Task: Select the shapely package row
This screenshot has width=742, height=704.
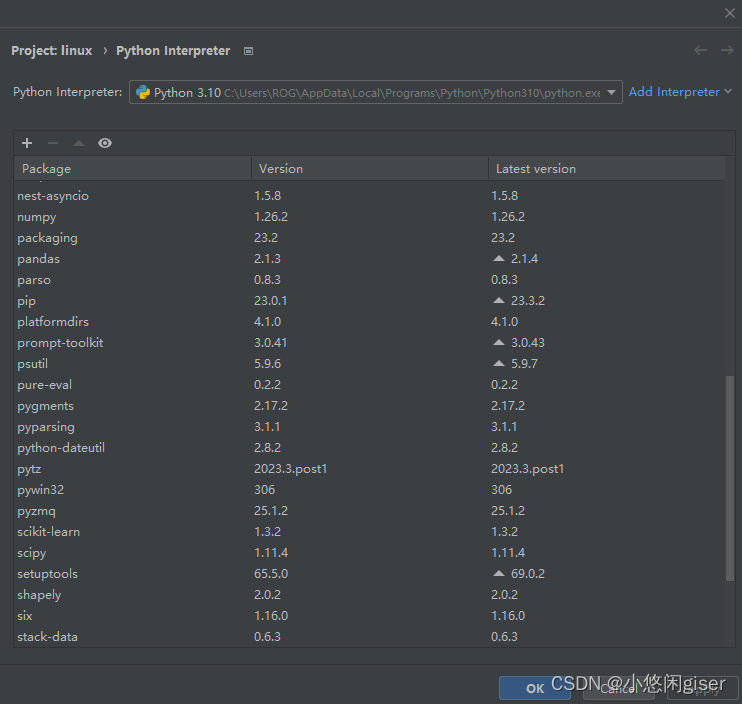Action: 369,595
